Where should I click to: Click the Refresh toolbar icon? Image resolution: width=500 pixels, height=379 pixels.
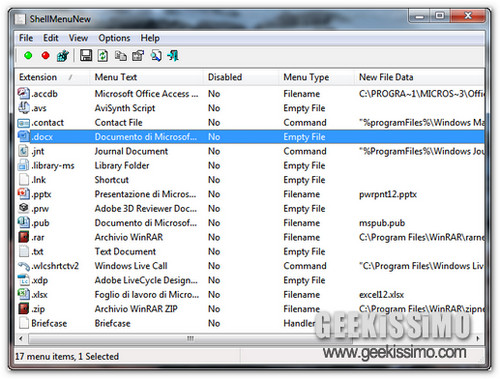103,55
